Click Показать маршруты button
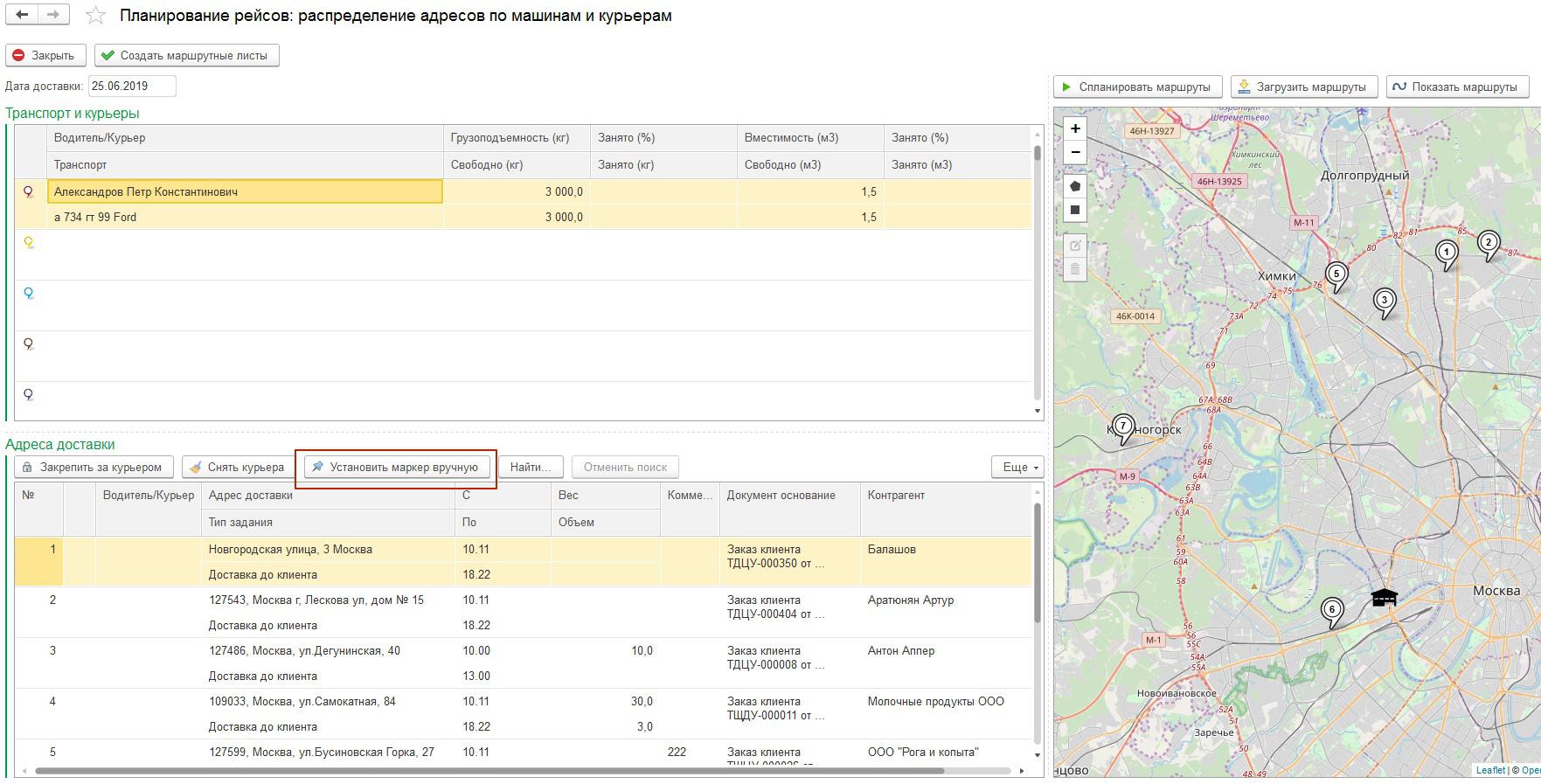The width and height of the screenshot is (1541, 784). (x=1458, y=87)
